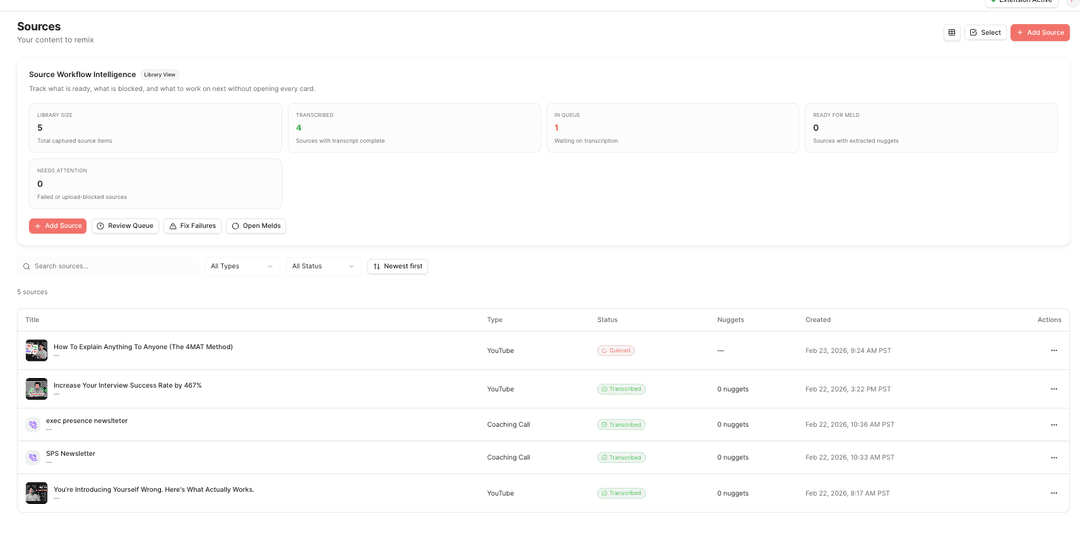Open actions menu for 4MAT Method row
The image size is (1080, 543).
(1054, 351)
